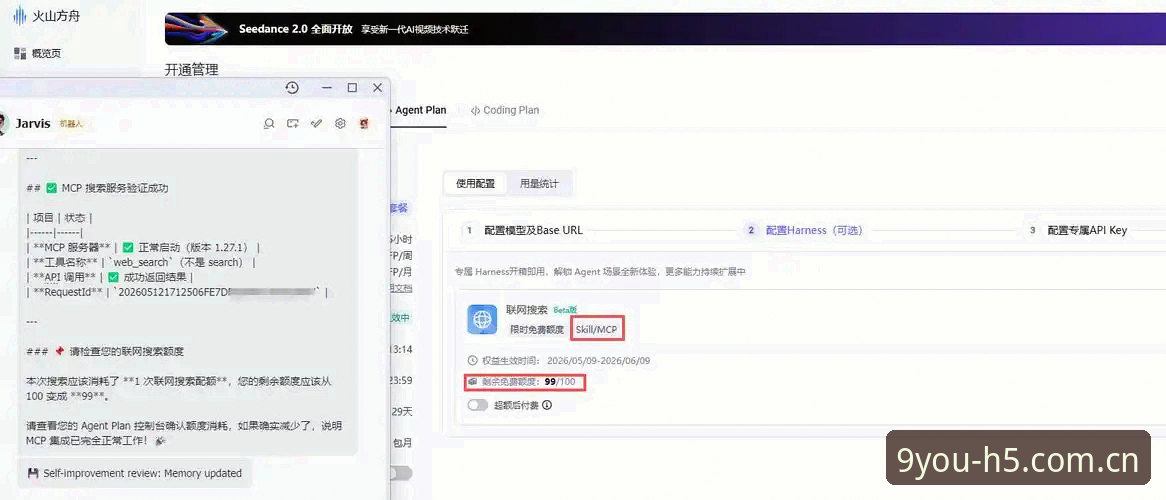Click the web_search tool name row
Image resolution: width=1166 pixels, height=500 pixels.
tap(141, 262)
